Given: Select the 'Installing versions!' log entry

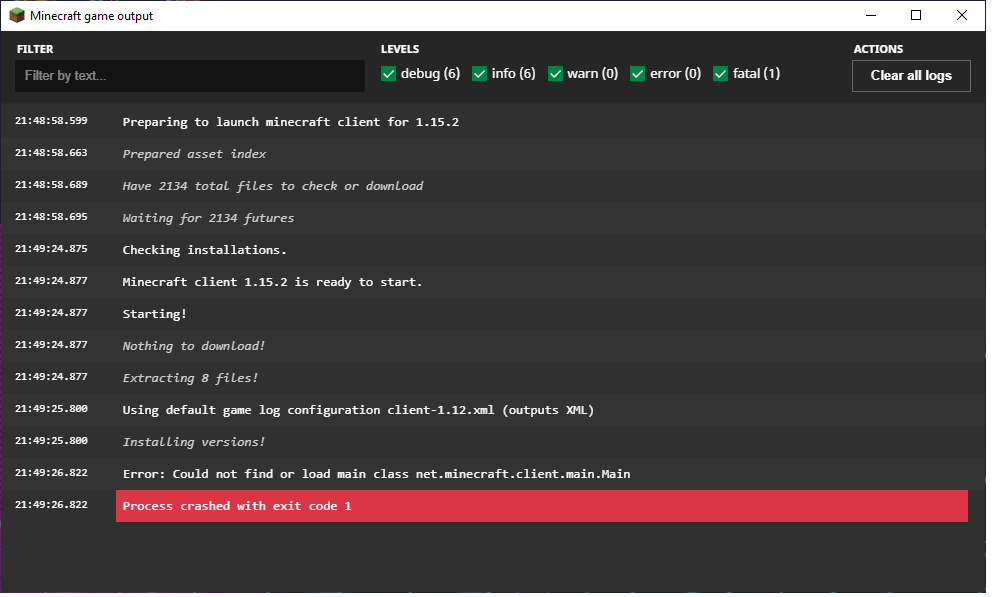Looking at the screenshot, I should click(193, 442).
